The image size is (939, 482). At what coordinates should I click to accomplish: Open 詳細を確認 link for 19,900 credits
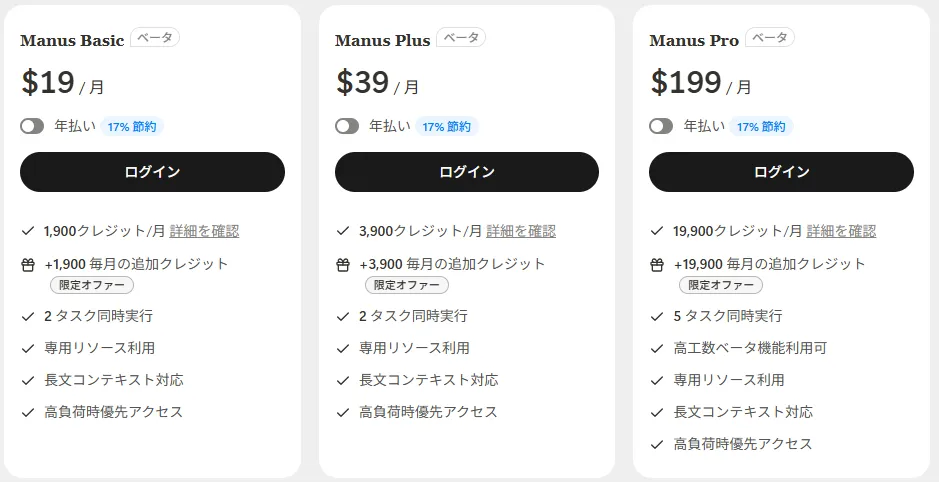(x=841, y=231)
